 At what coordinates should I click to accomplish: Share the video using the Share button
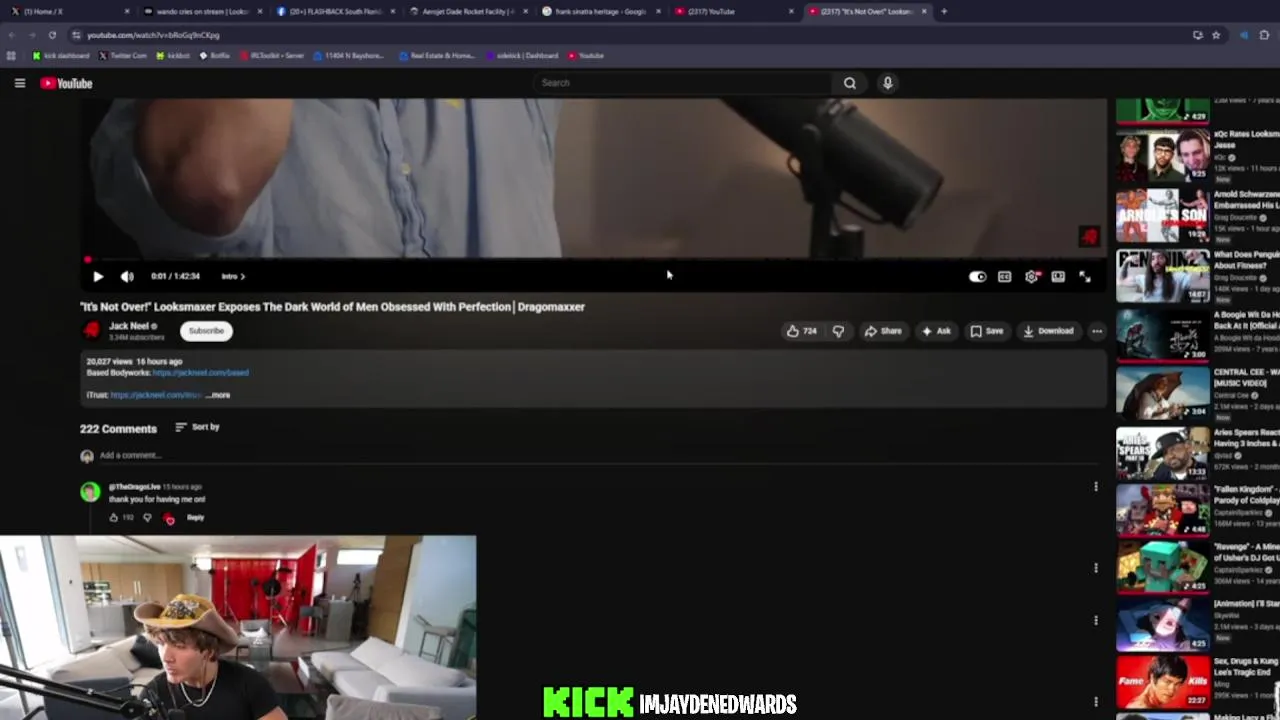[883, 331]
